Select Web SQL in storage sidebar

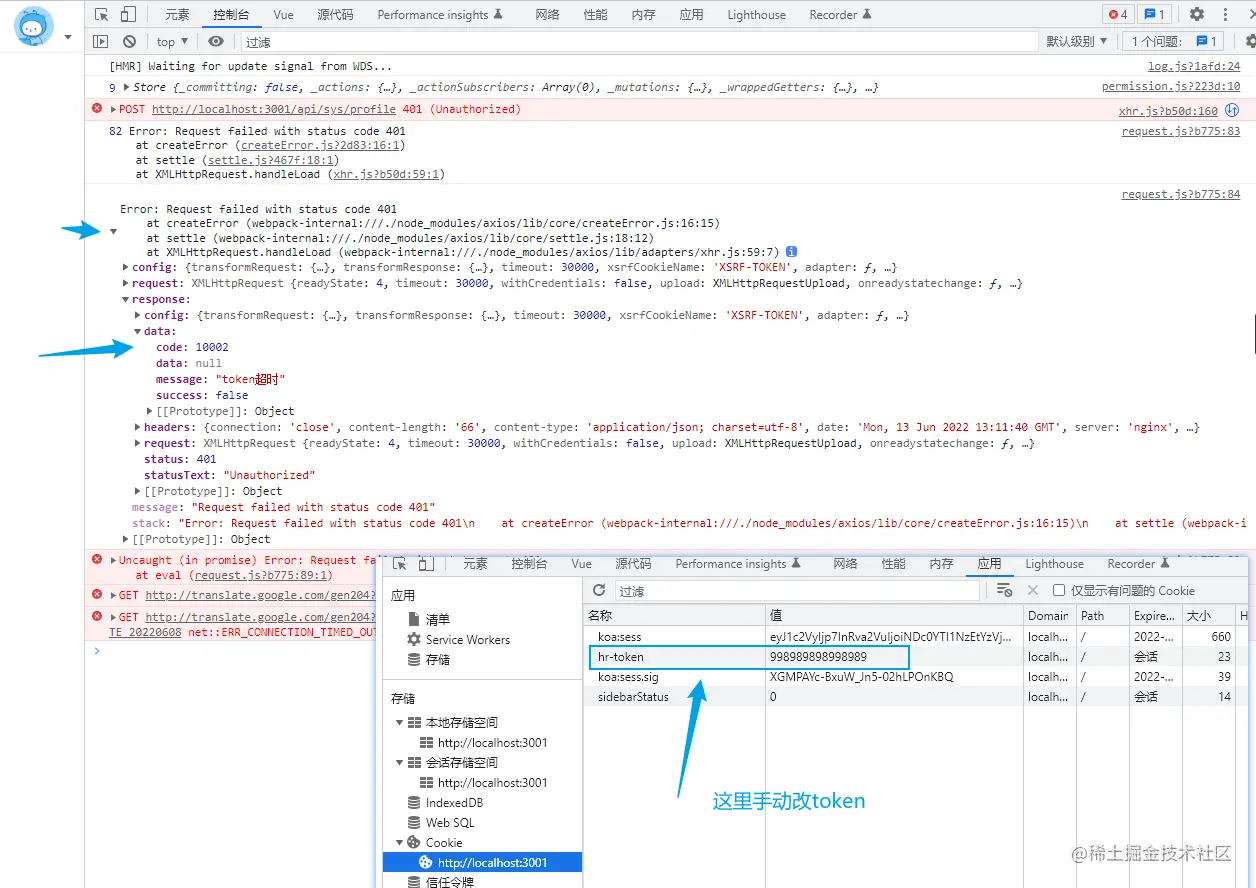(x=450, y=823)
